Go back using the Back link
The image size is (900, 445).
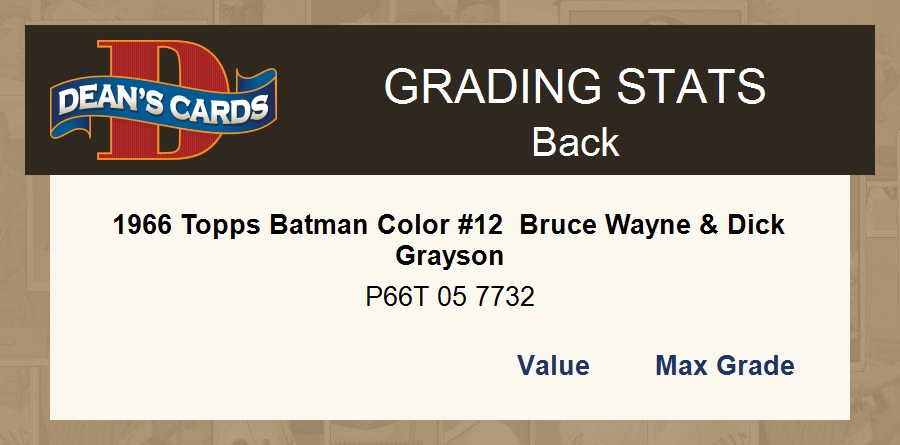(575, 142)
